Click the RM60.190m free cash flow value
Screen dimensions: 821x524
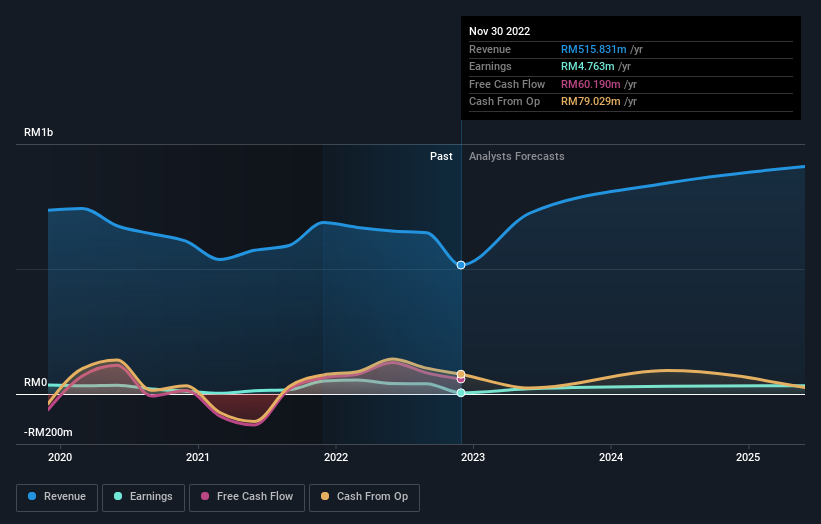point(591,84)
